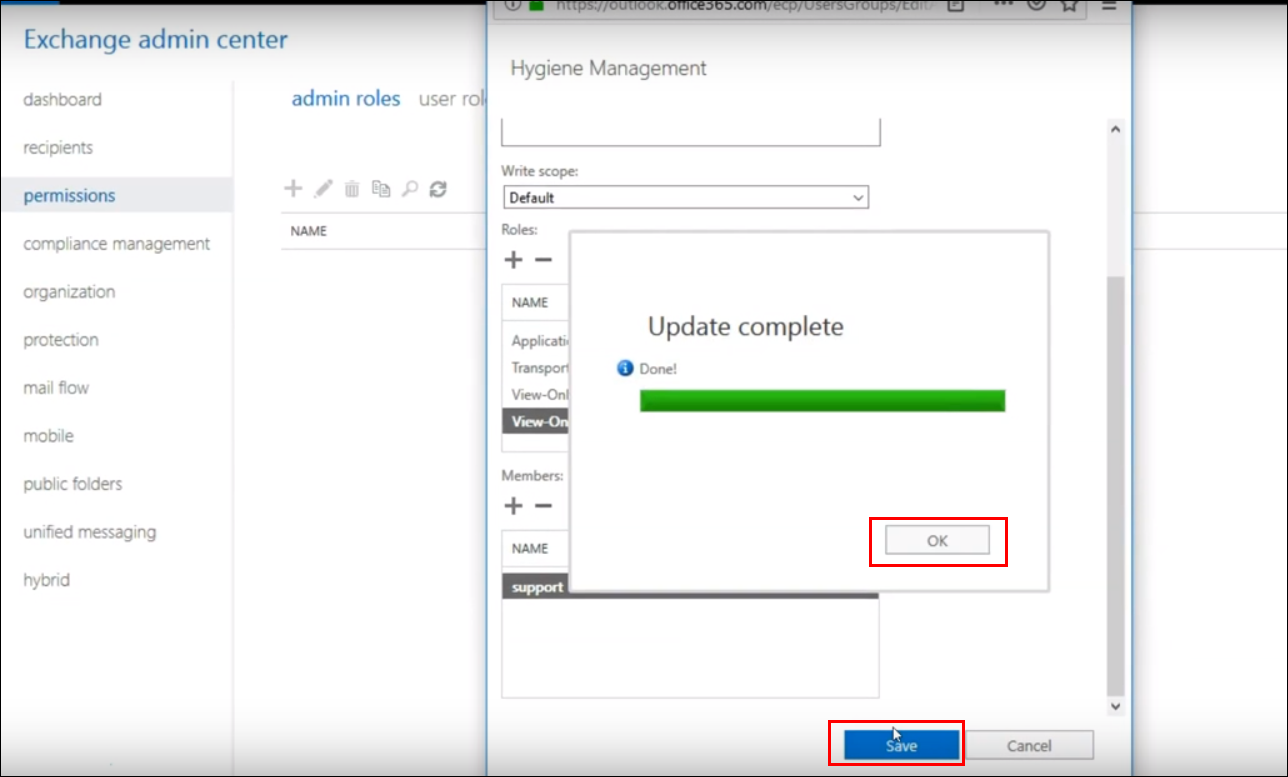Open hybrid in the sidebar
1288x777 pixels.
point(47,579)
